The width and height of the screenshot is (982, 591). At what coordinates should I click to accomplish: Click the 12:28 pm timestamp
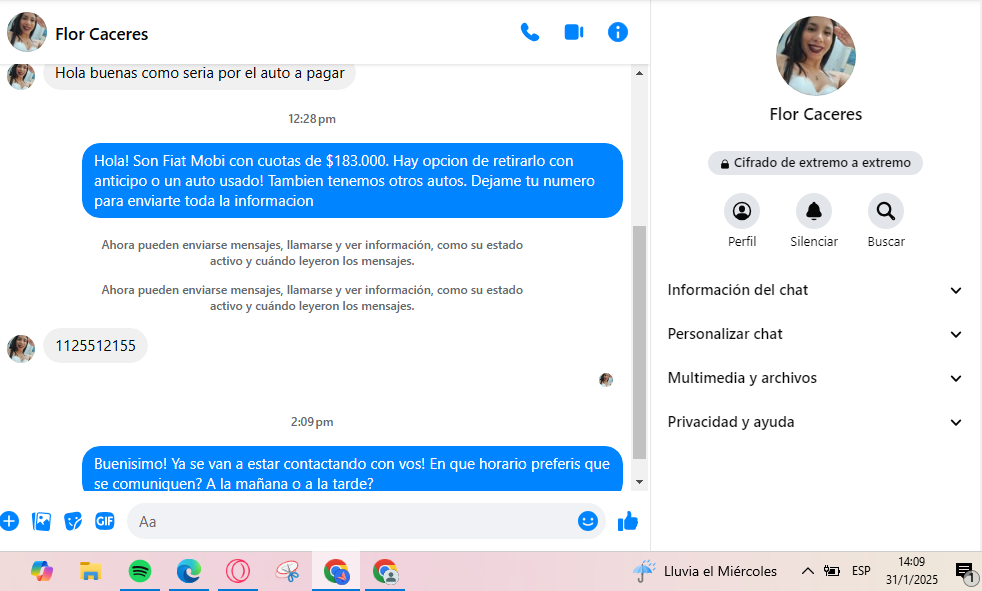[x=312, y=119]
